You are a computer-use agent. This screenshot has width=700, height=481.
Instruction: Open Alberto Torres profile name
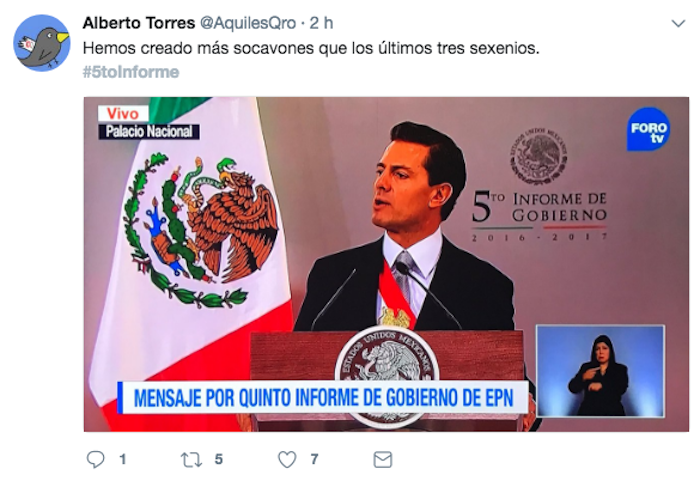pos(139,23)
